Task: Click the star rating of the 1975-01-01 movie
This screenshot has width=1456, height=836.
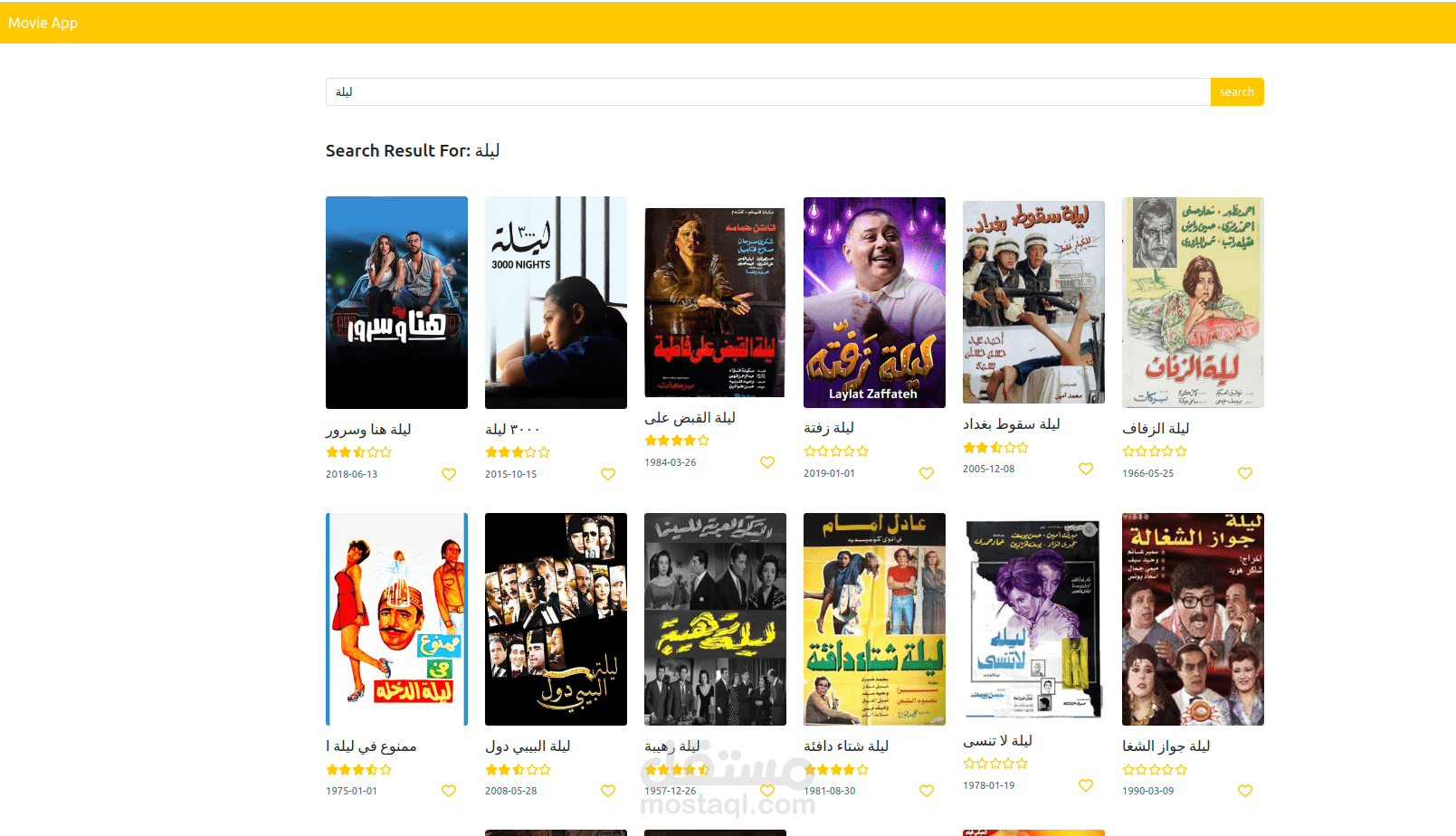Action: (x=359, y=770)
